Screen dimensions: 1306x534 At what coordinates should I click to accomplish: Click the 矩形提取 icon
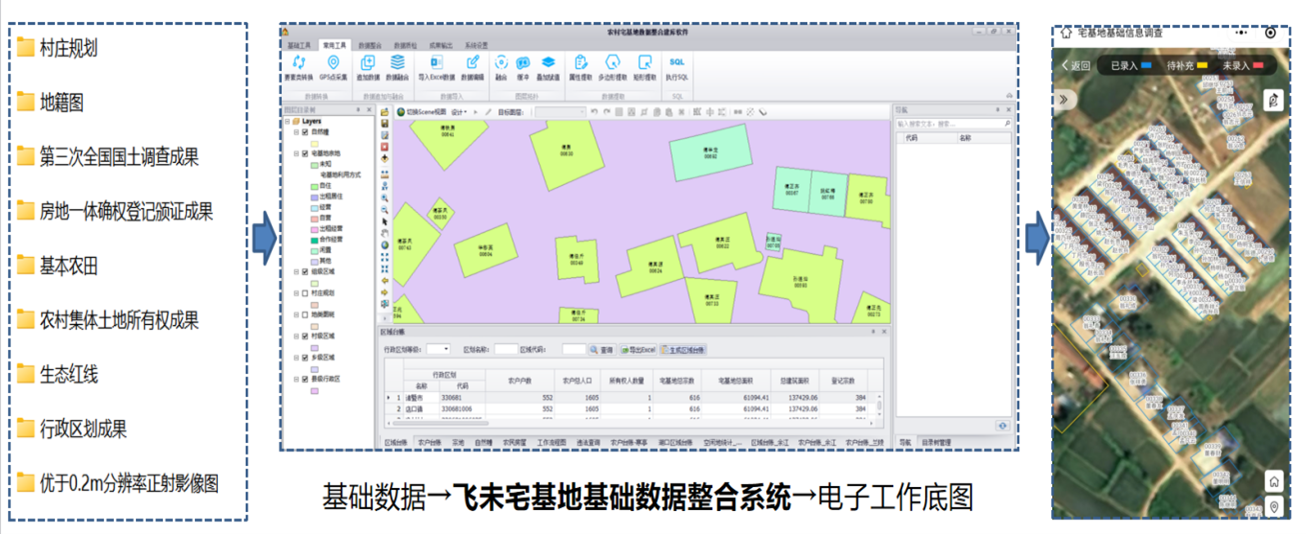(x=645, y=62)
